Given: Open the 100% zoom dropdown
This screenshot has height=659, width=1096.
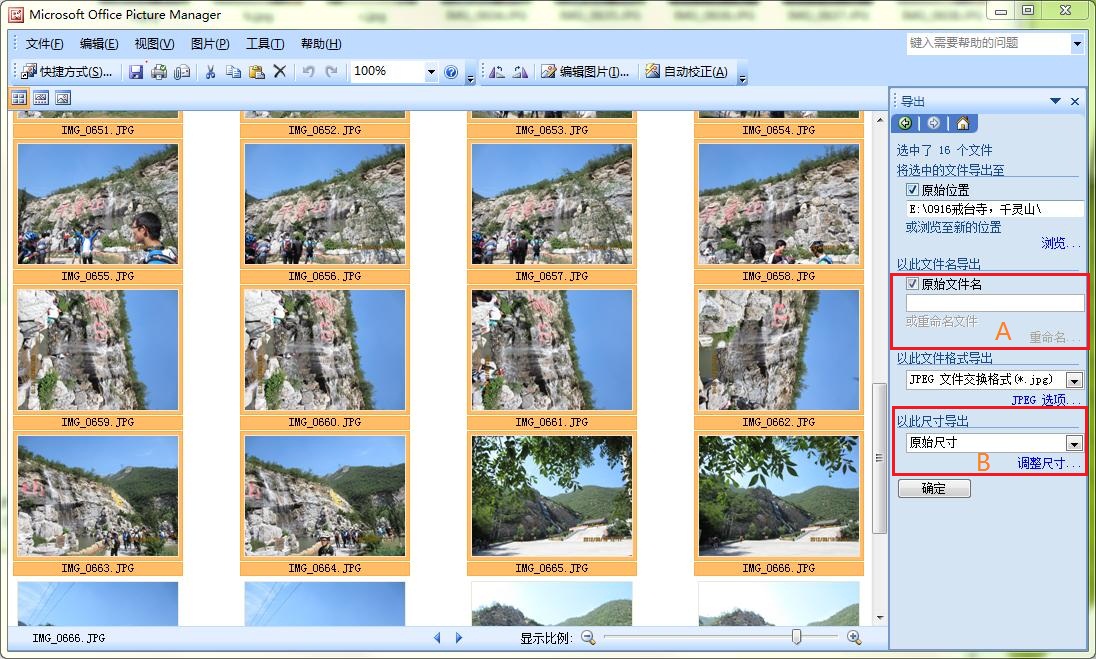Looking at the screenshot, I should 431,72.
